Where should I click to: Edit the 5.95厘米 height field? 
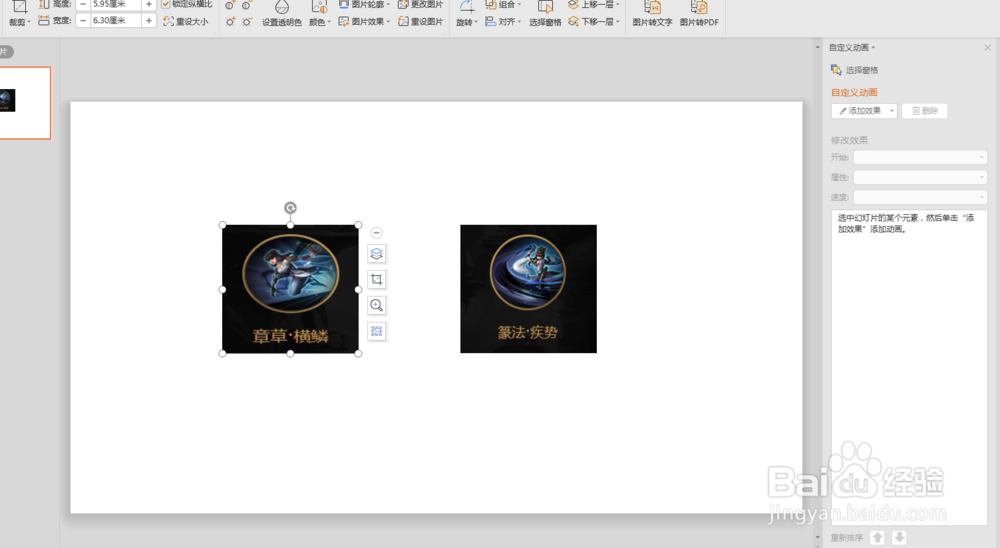115,4
